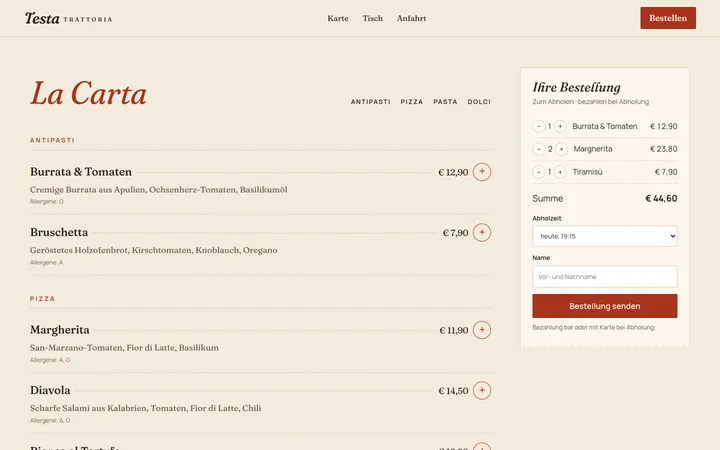Open the Abholzeit pickup time dropdown

click(605, 236)
